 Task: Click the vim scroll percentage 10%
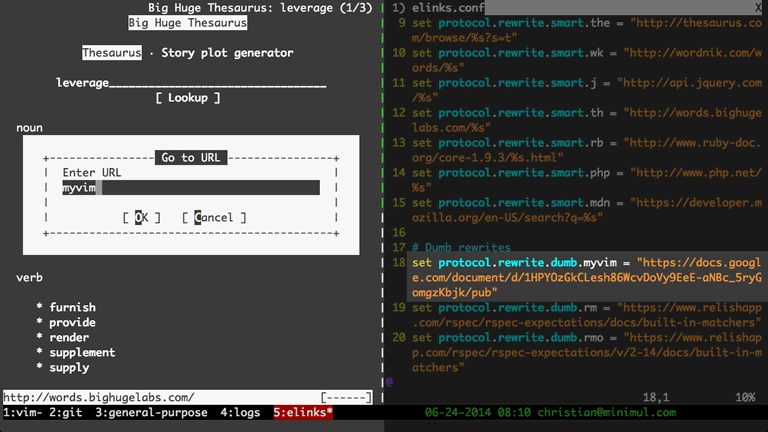tap(745, 397)
